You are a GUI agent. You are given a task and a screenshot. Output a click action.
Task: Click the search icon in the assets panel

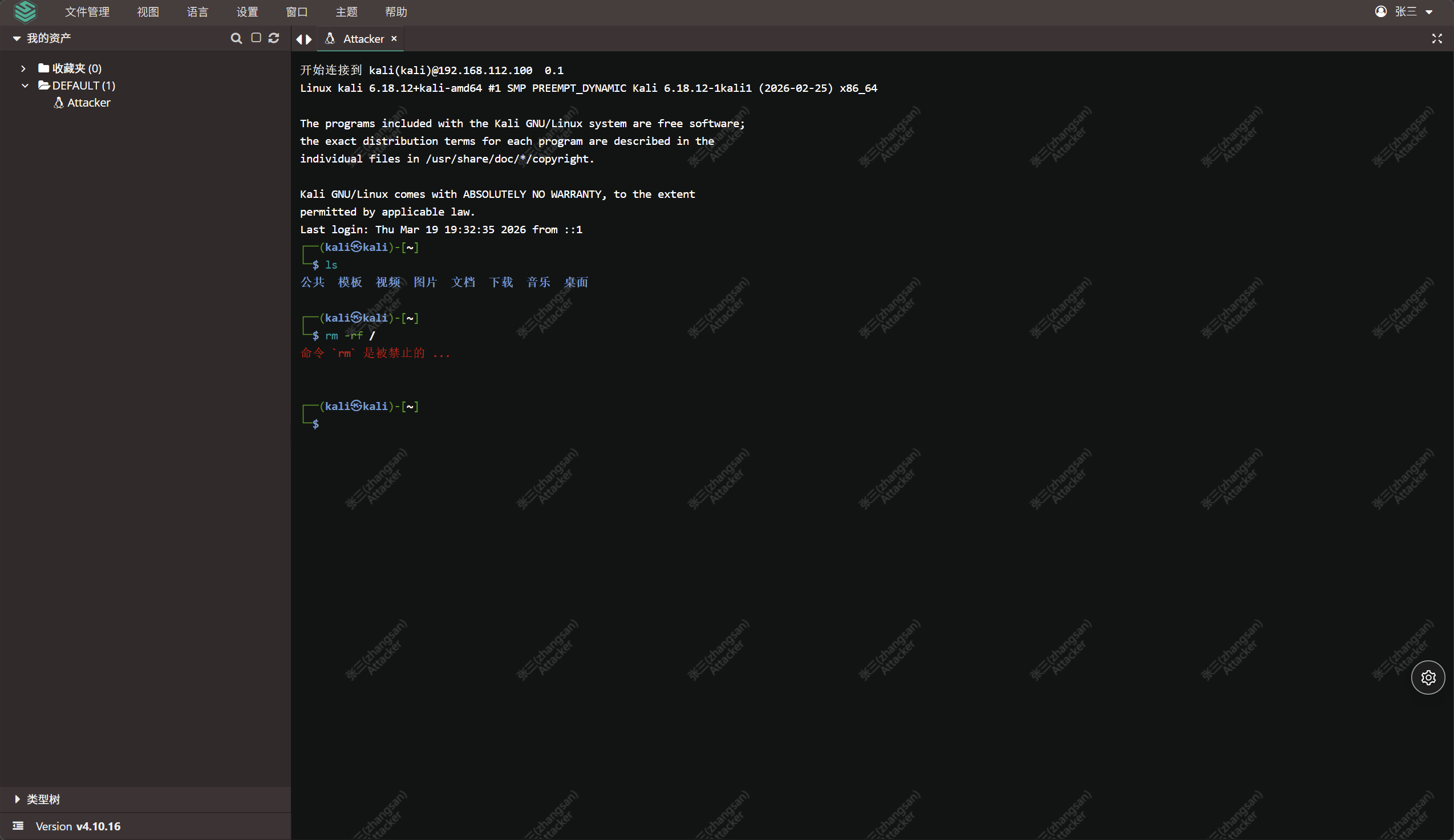point(236,38)
